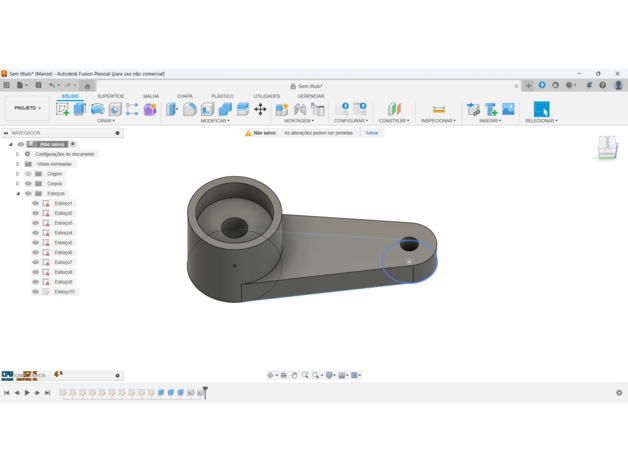
Task: Click the home icon in the top bar
Action: pos(87,86)
